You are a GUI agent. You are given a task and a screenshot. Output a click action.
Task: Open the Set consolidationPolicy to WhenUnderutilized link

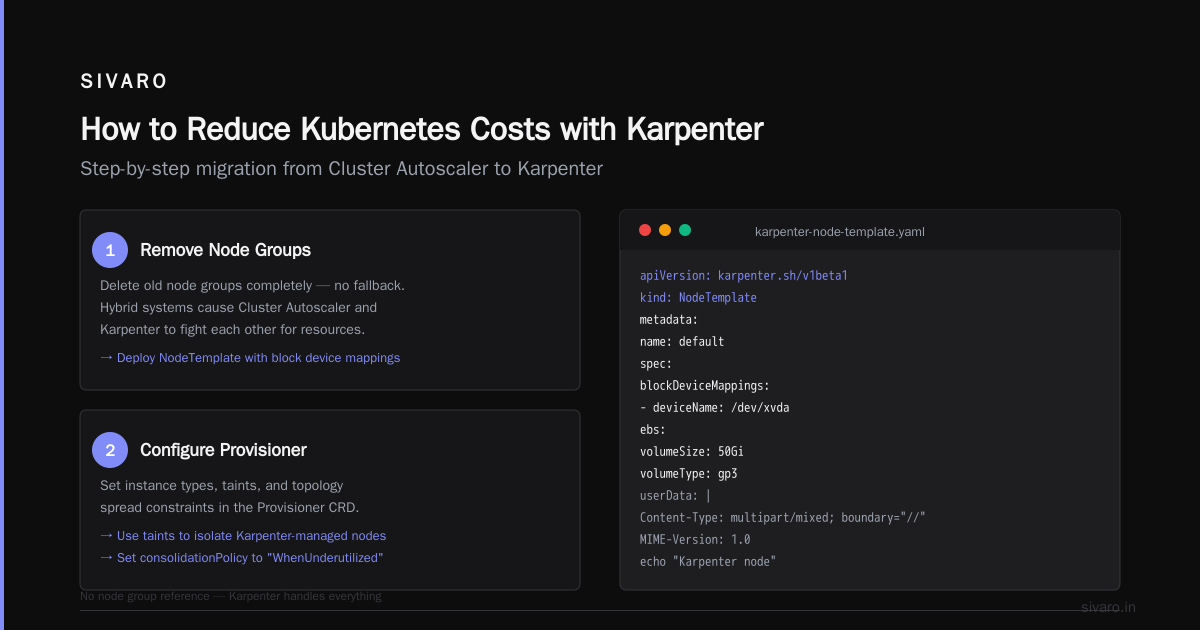pos(242,557)
